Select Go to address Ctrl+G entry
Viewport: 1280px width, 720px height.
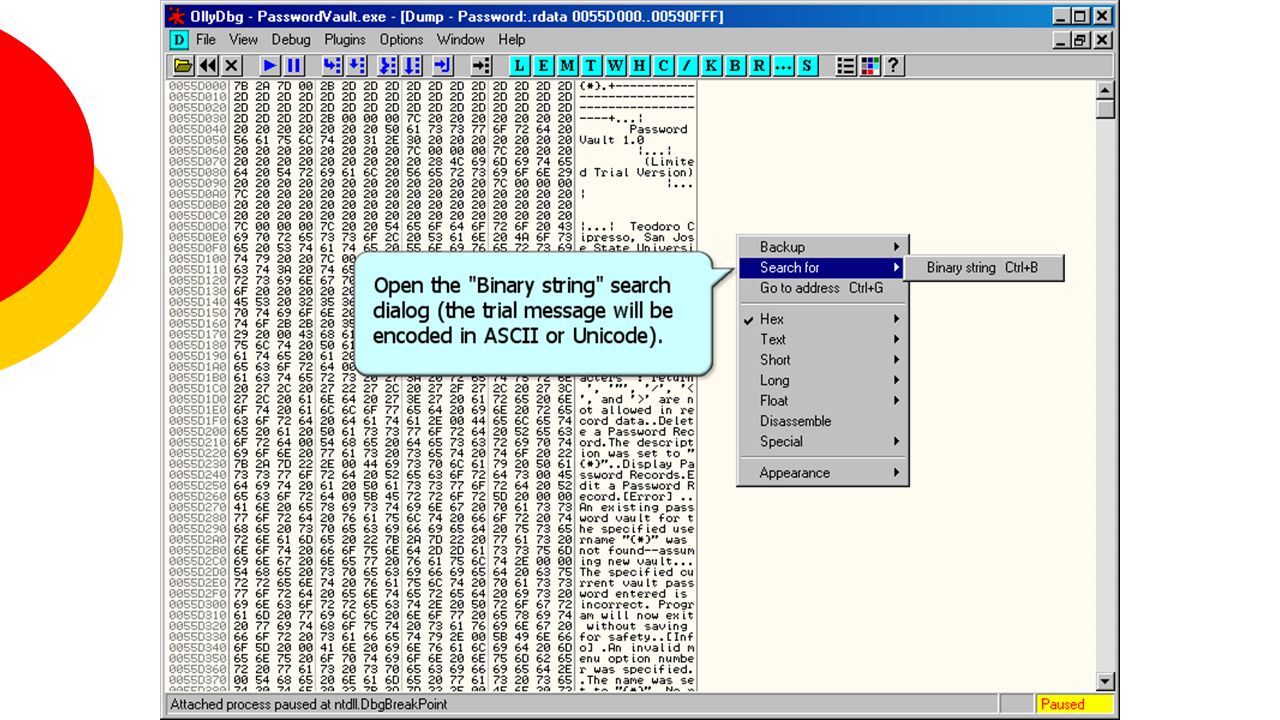[x=822, y=288]
